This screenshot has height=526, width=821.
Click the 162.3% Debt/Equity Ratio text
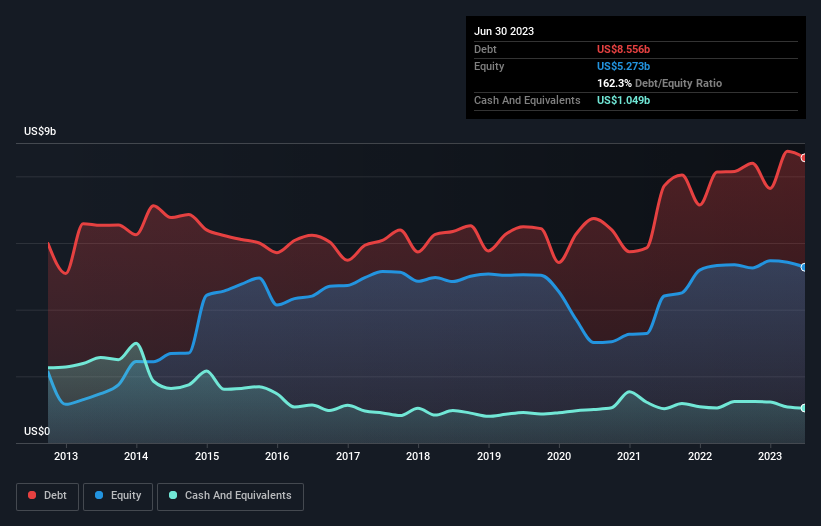click(x=659, y=83)
